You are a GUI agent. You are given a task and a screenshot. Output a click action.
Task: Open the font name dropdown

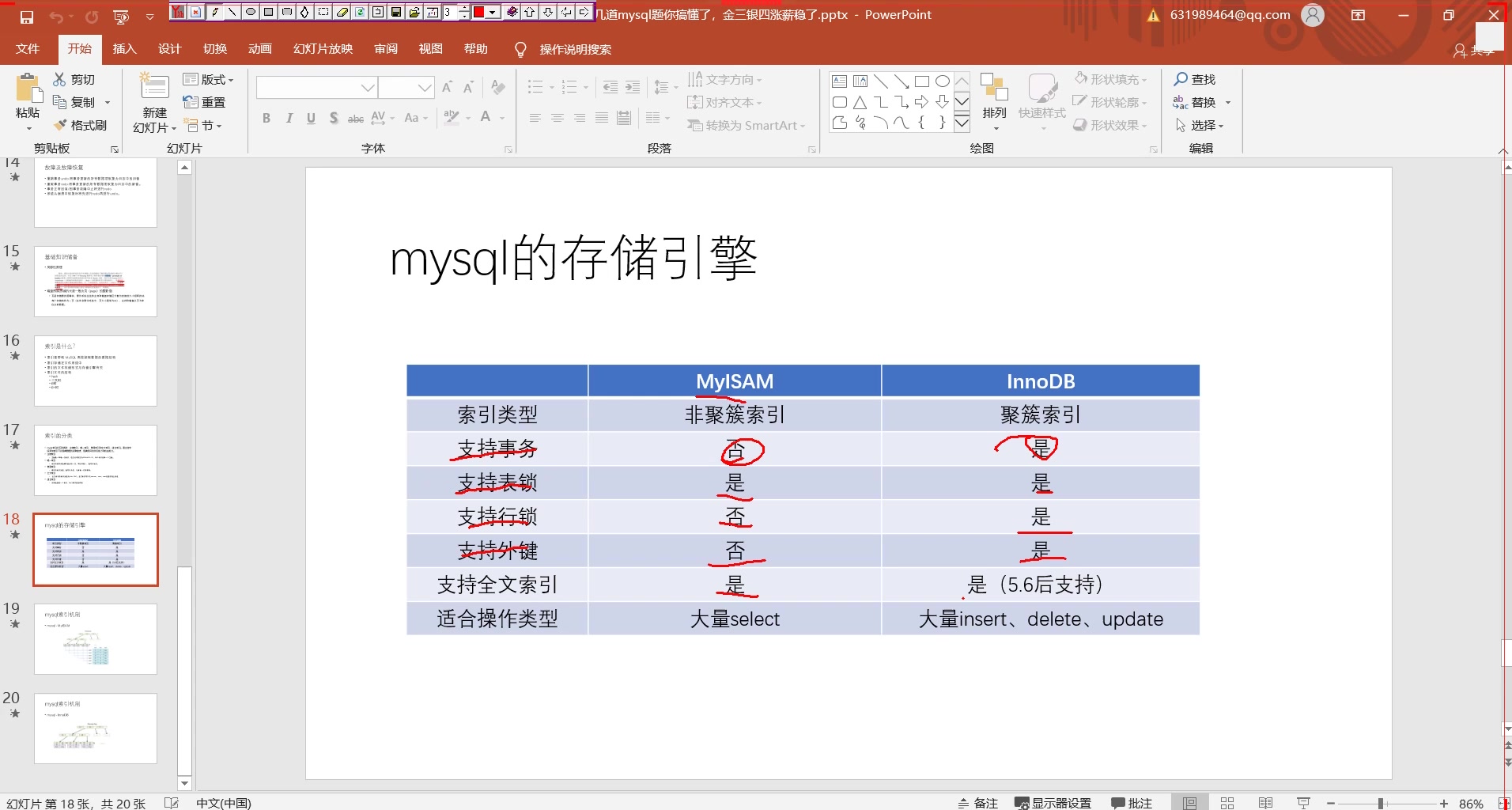coord(366,87)
